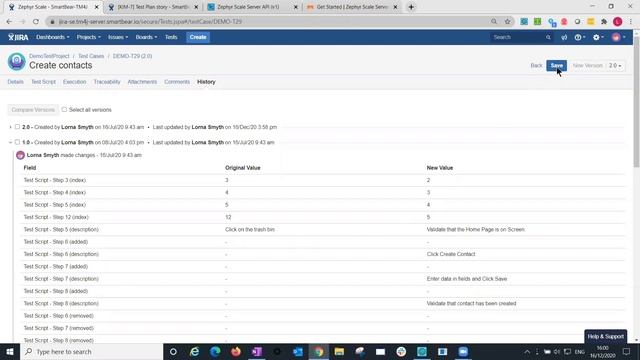640x360 pixels.
Task: Switch to the Test Script tab
Action: pos(43,82)
